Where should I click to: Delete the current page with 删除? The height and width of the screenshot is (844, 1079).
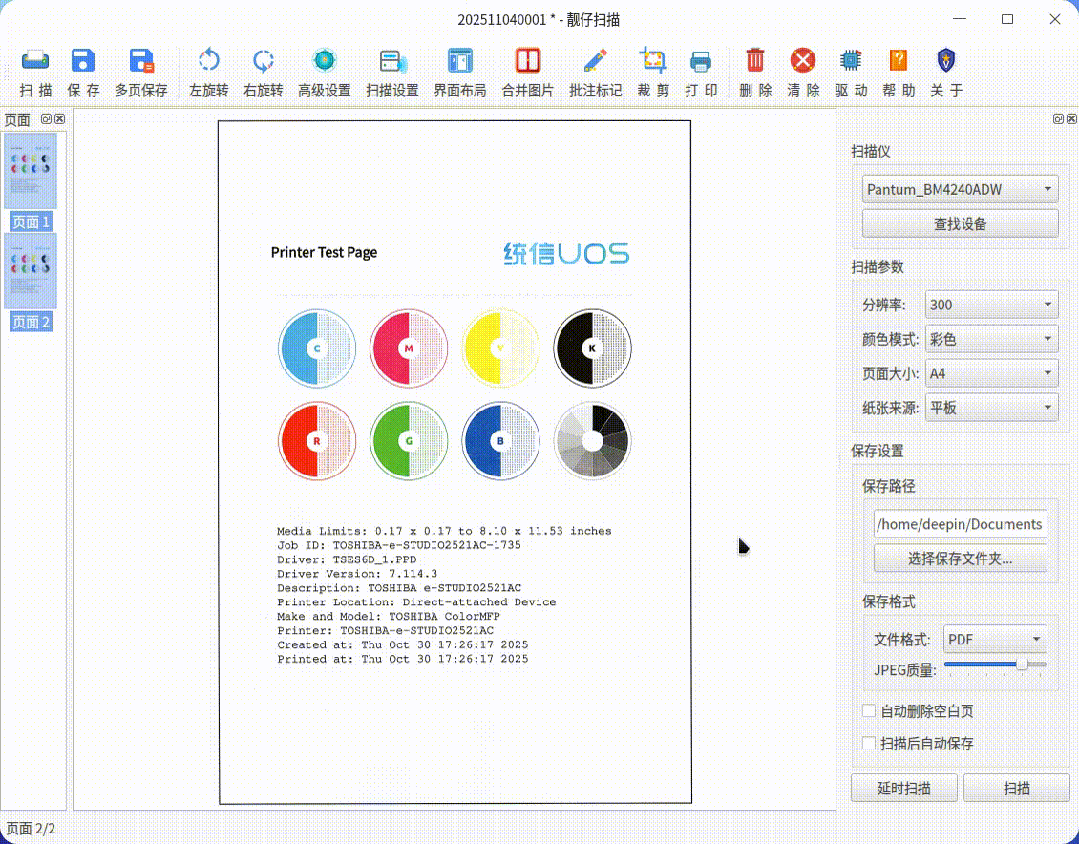(x=756, y=72)
